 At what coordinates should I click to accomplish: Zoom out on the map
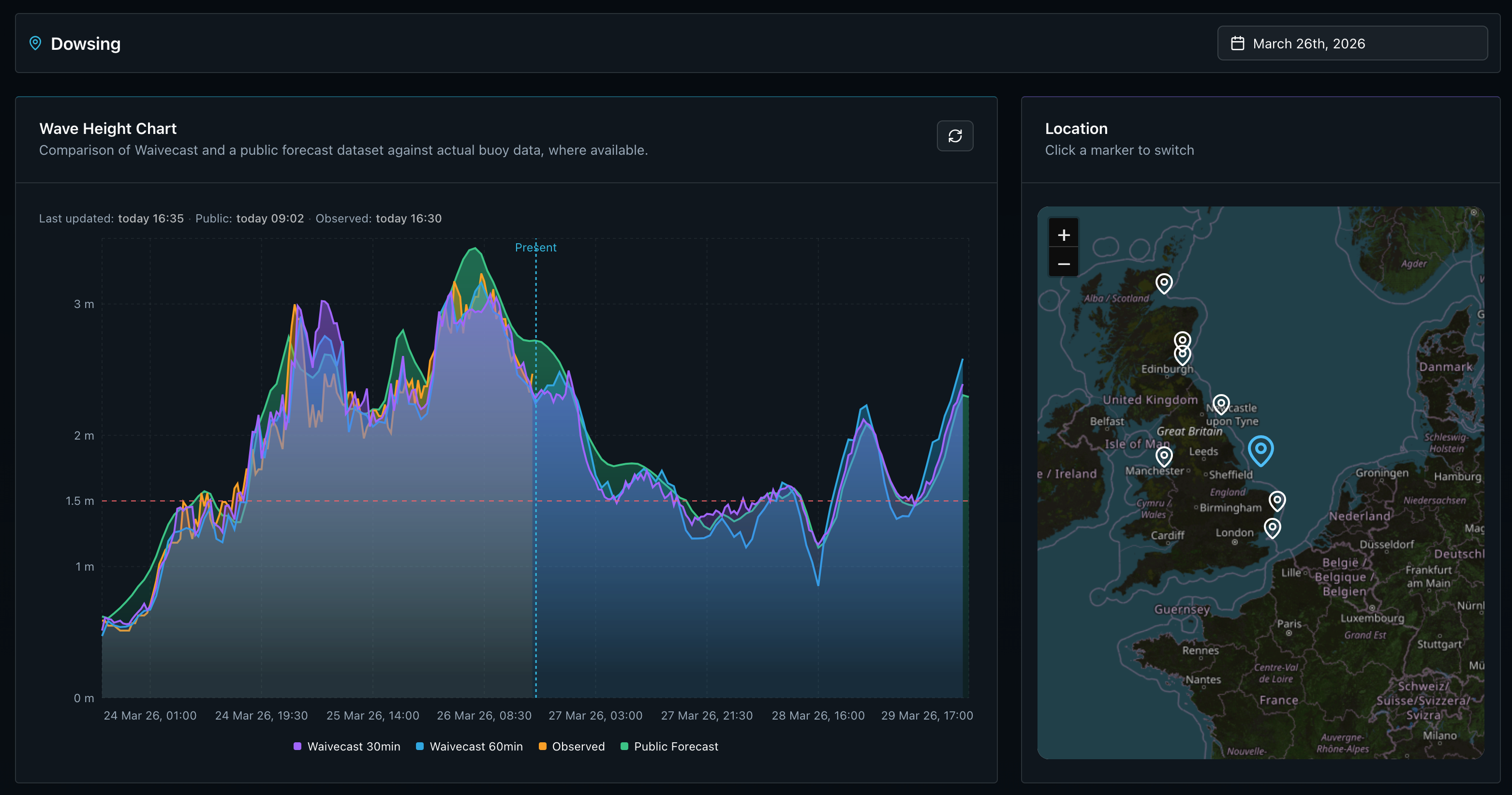1064,264
